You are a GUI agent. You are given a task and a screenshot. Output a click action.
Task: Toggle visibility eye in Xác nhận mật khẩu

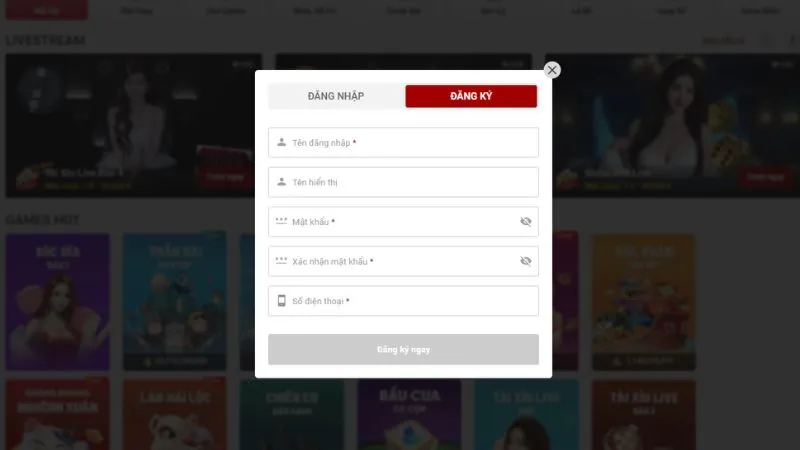coord(526,261)
